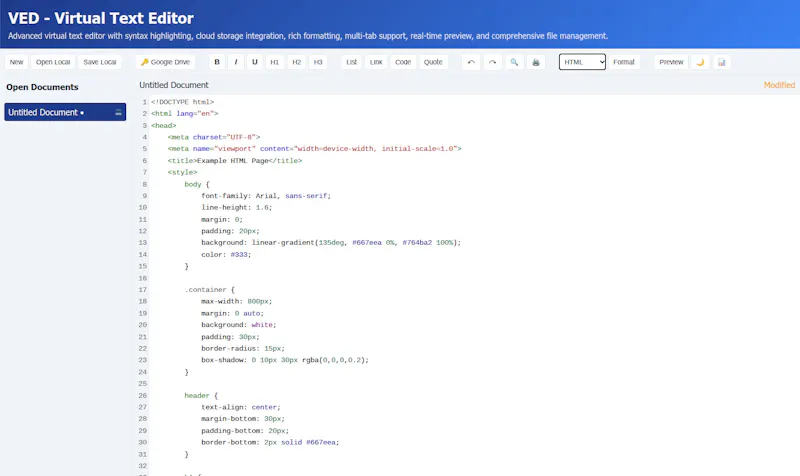The width and height of the screenshot is (800, 476).
Task: Toggle underline formatting
Action: coord(255,62)
